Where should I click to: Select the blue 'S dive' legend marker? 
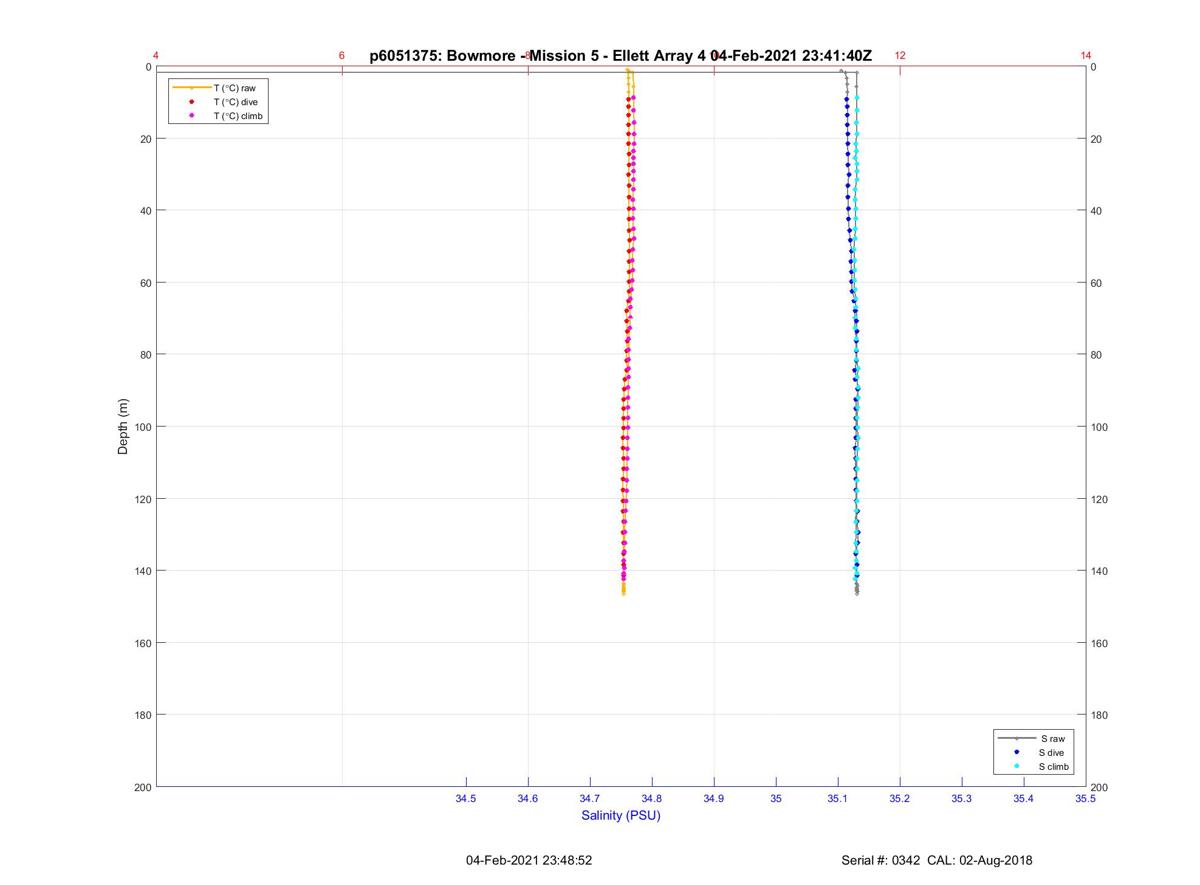pos(1016,752)
